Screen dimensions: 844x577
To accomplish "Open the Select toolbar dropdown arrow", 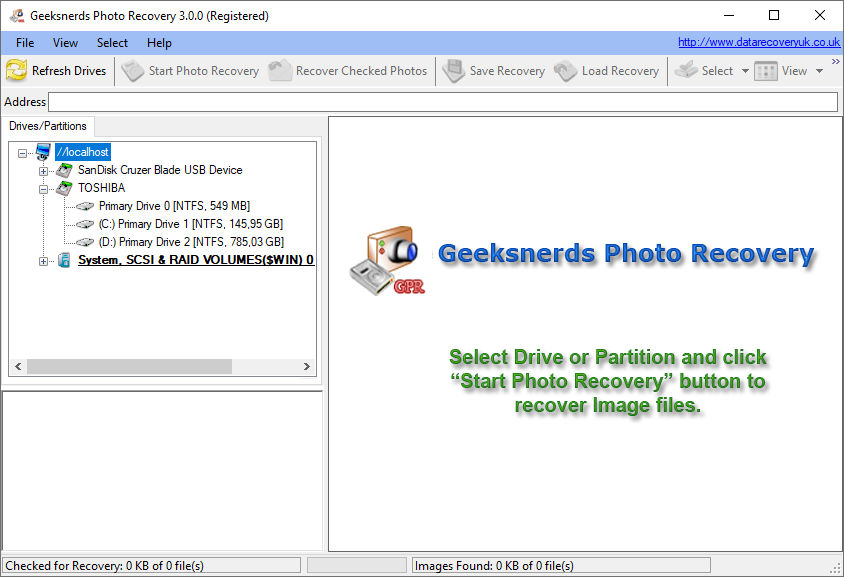I will (745, 71).
